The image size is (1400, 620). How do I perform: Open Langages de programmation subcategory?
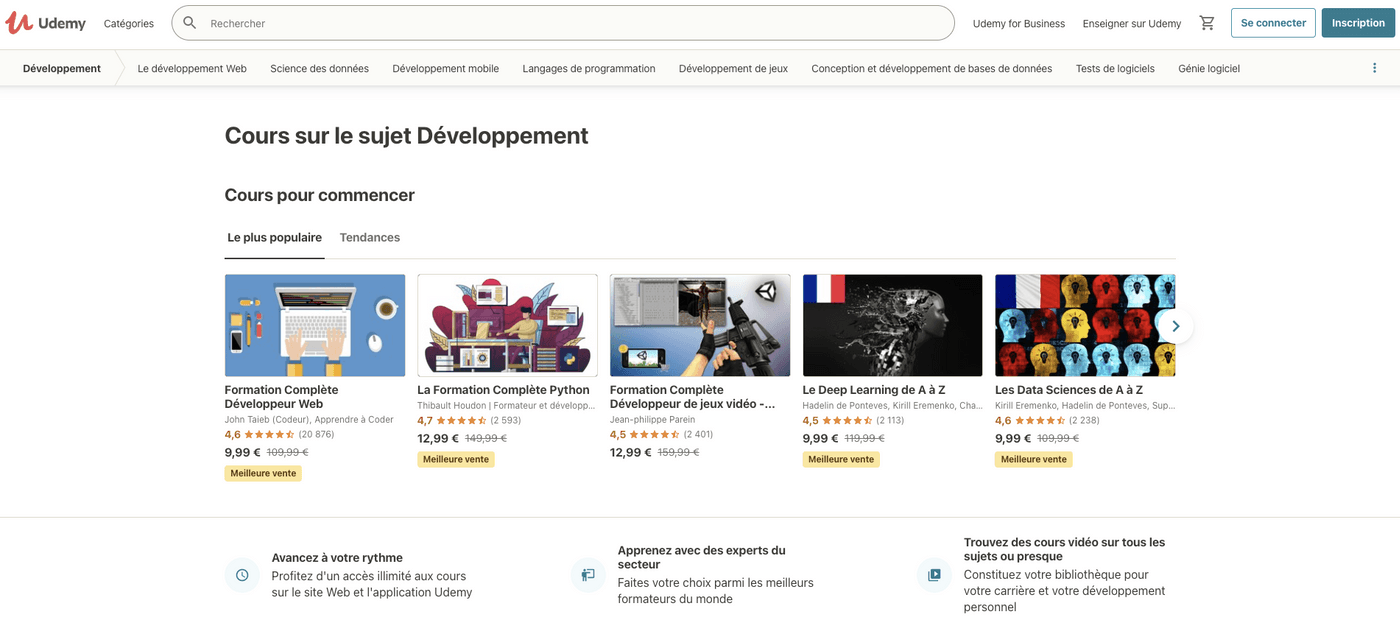(x=589, y=69)
